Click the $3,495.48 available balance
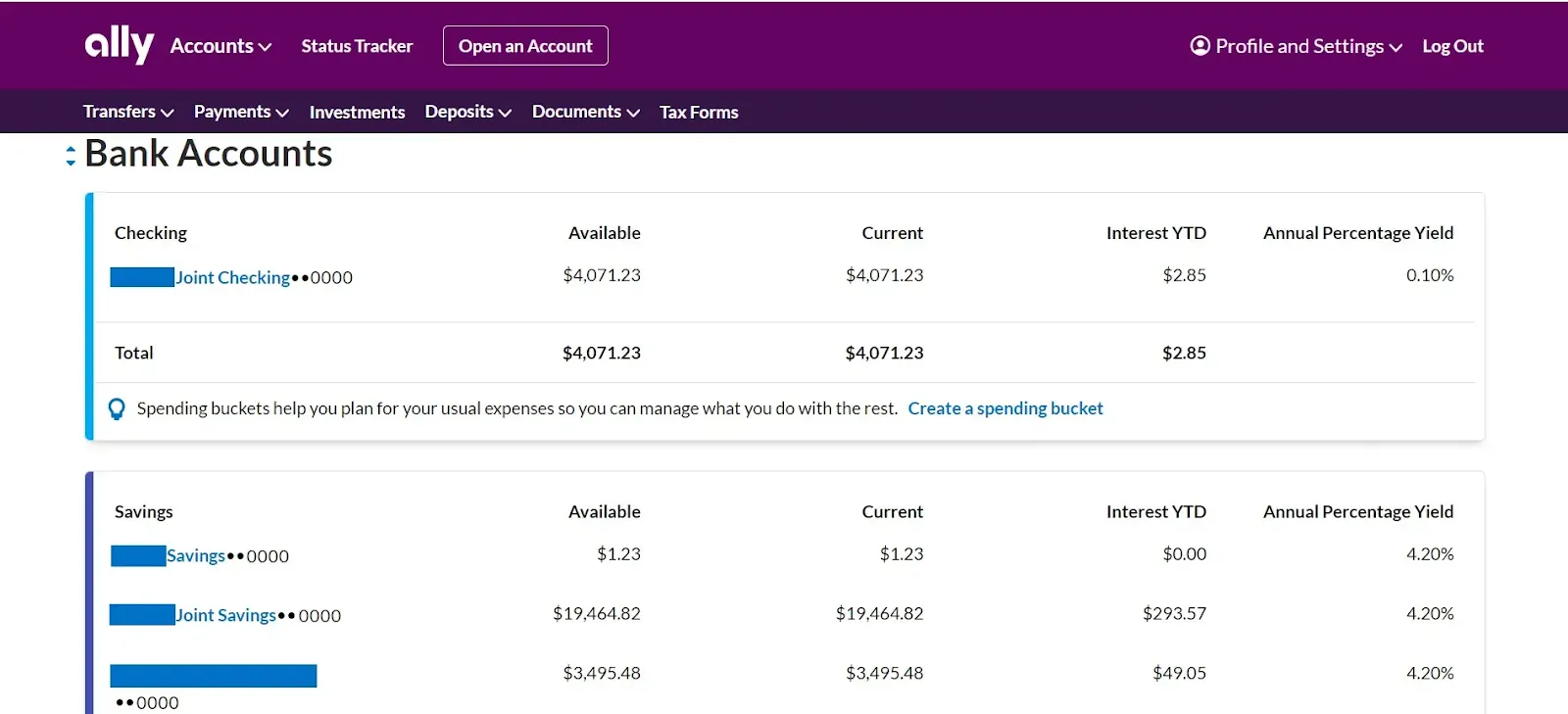 (602, 674)
